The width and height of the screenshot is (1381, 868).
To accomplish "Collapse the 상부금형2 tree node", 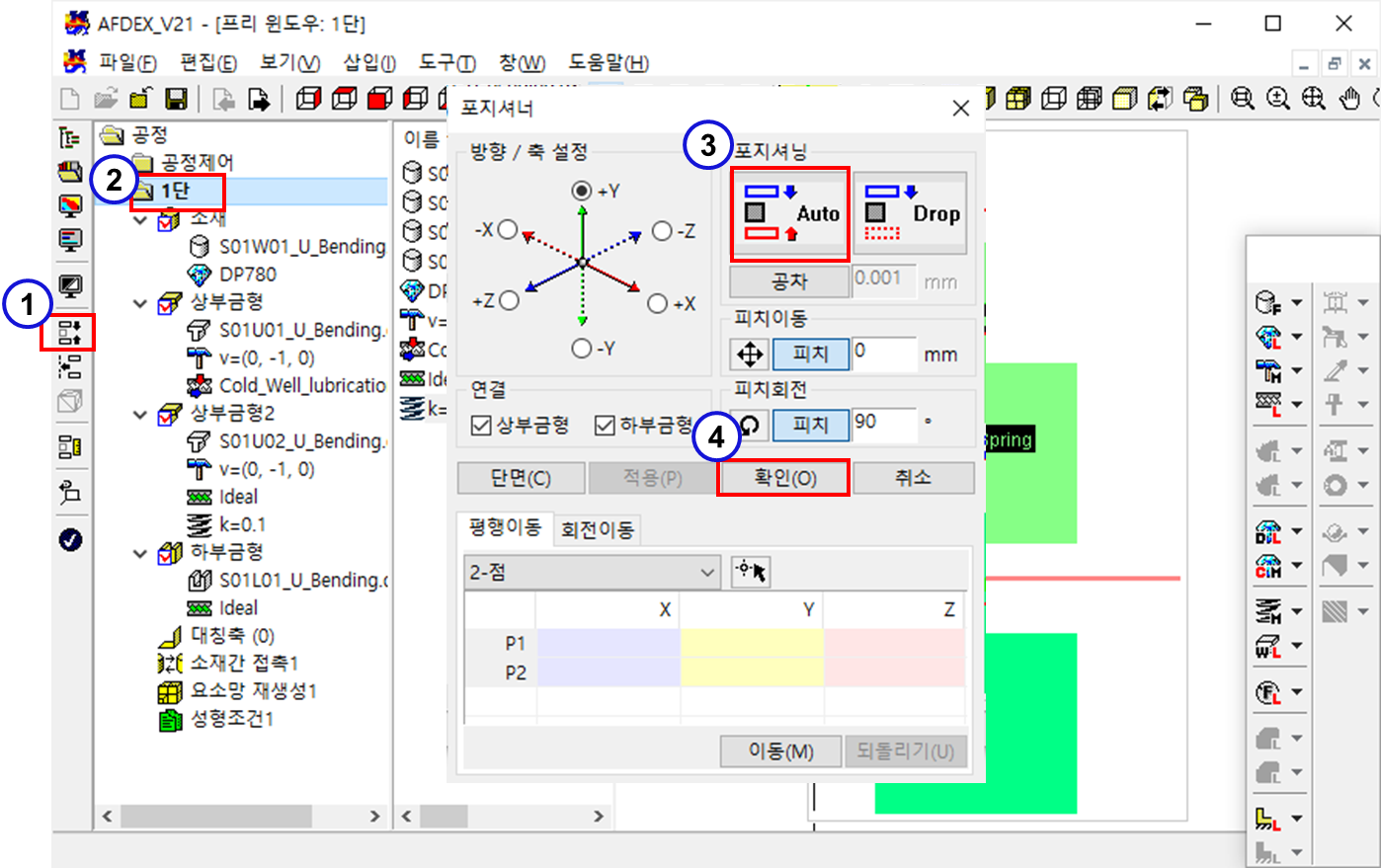I will 140,414.
